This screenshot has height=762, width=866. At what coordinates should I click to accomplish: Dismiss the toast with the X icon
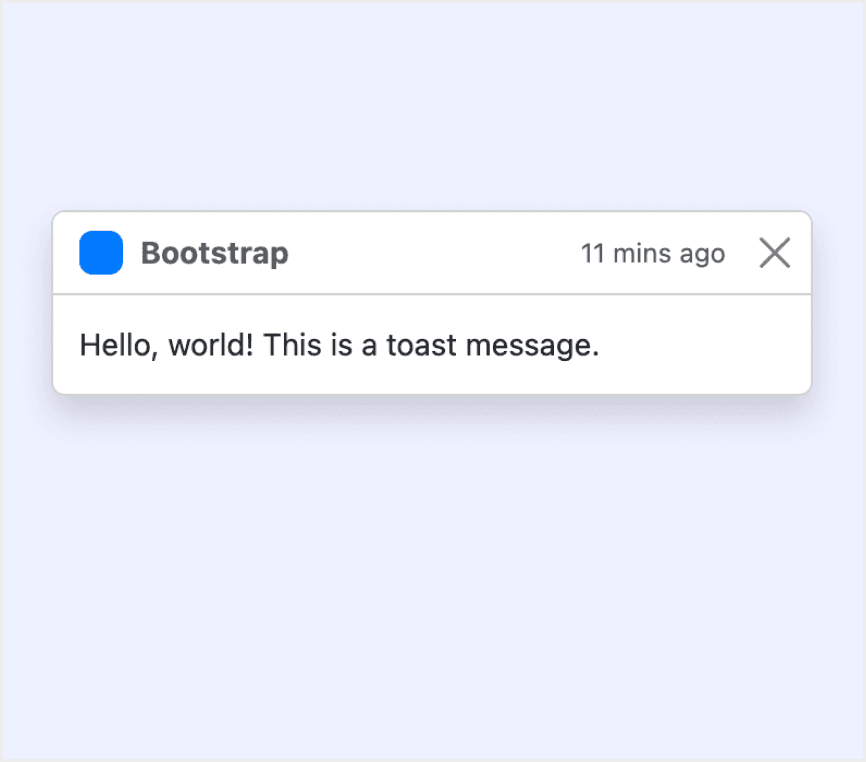[x=774, y=253]
